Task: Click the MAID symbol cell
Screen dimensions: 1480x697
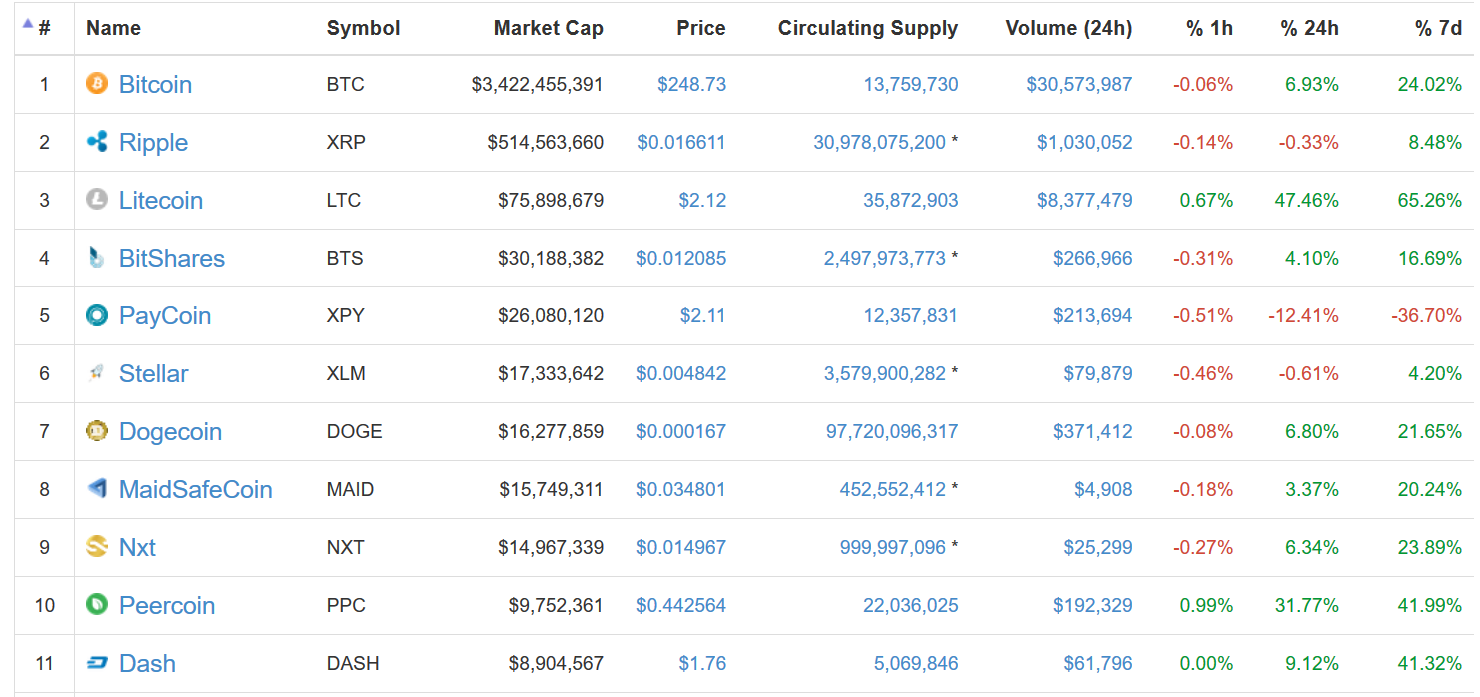Action: click(350, 489)
